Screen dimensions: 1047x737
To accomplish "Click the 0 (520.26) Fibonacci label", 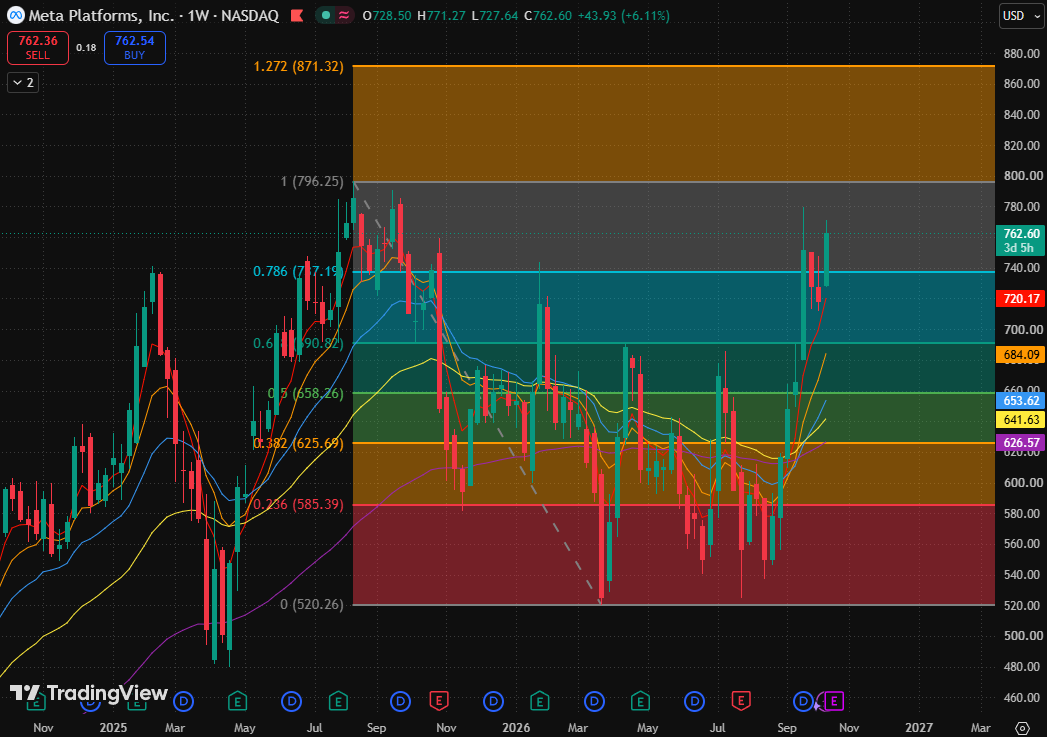I will pyautogui.click(x=312, y=604).
